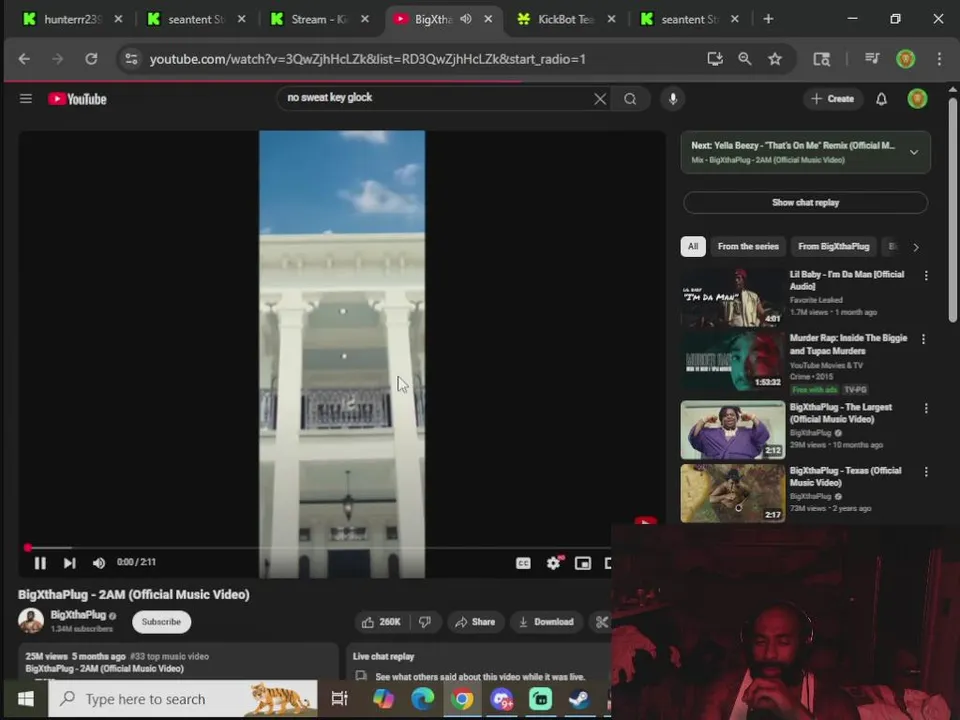Select From the series chip
Viewport: 960px width, 720px height.
748,247
